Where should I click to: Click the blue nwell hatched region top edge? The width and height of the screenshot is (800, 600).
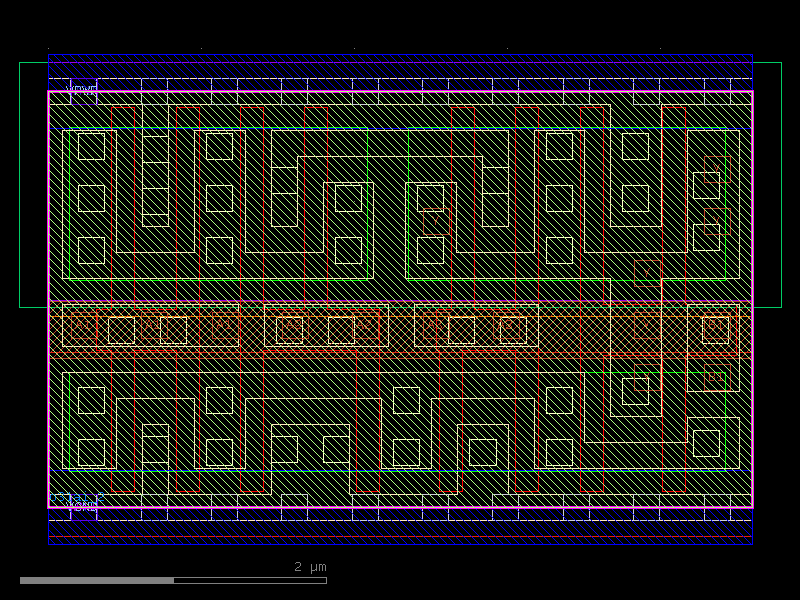tap(400, 60)
